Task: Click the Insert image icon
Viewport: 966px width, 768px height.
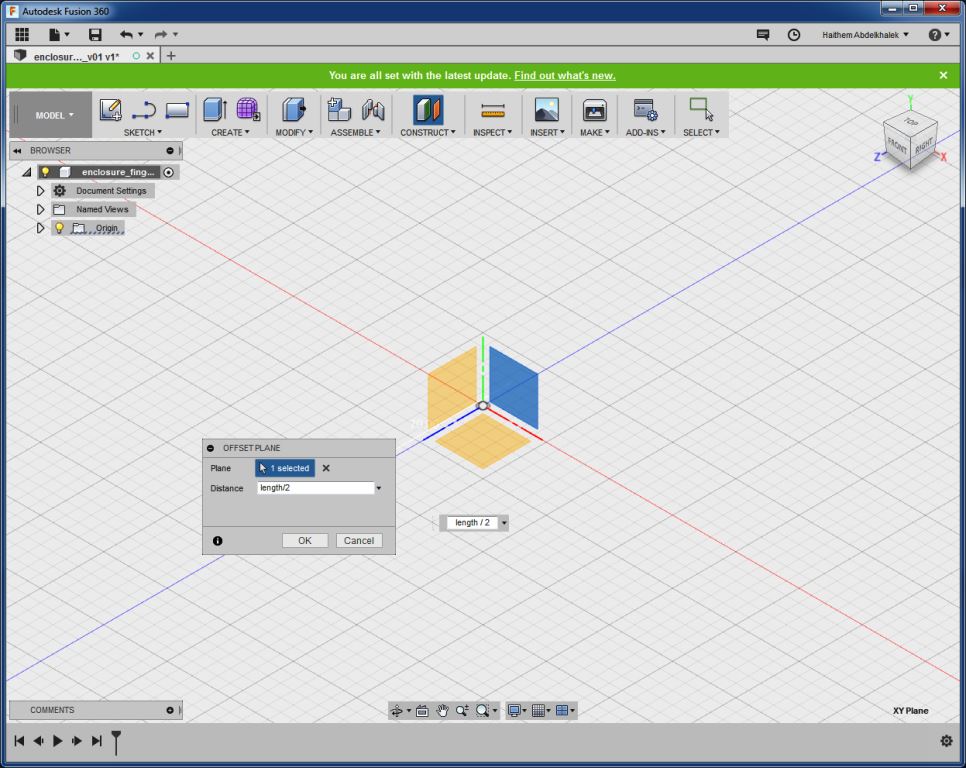Action: click(546, 110)
